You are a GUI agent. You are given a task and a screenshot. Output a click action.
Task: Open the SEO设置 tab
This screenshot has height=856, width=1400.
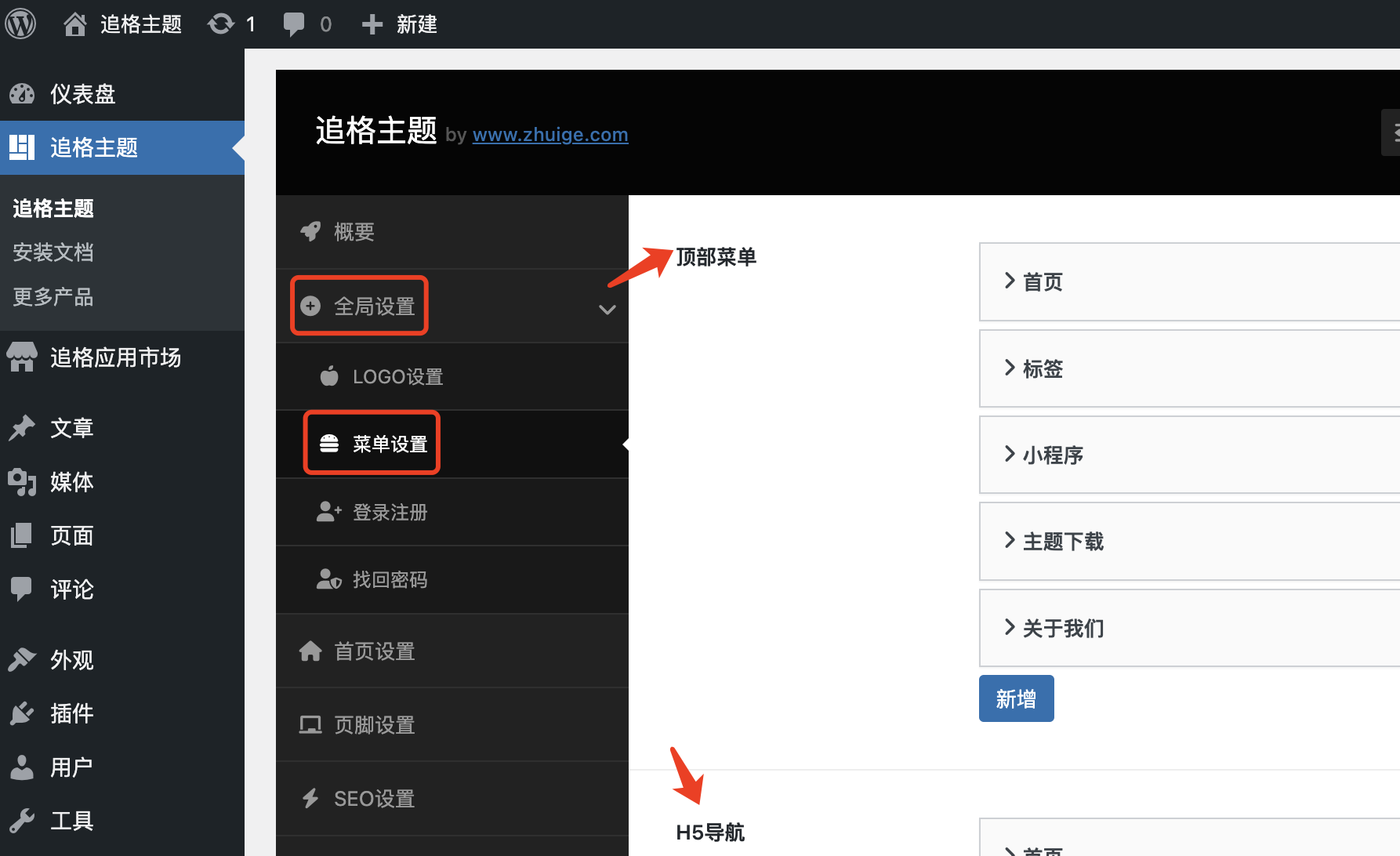click(452, 799)
